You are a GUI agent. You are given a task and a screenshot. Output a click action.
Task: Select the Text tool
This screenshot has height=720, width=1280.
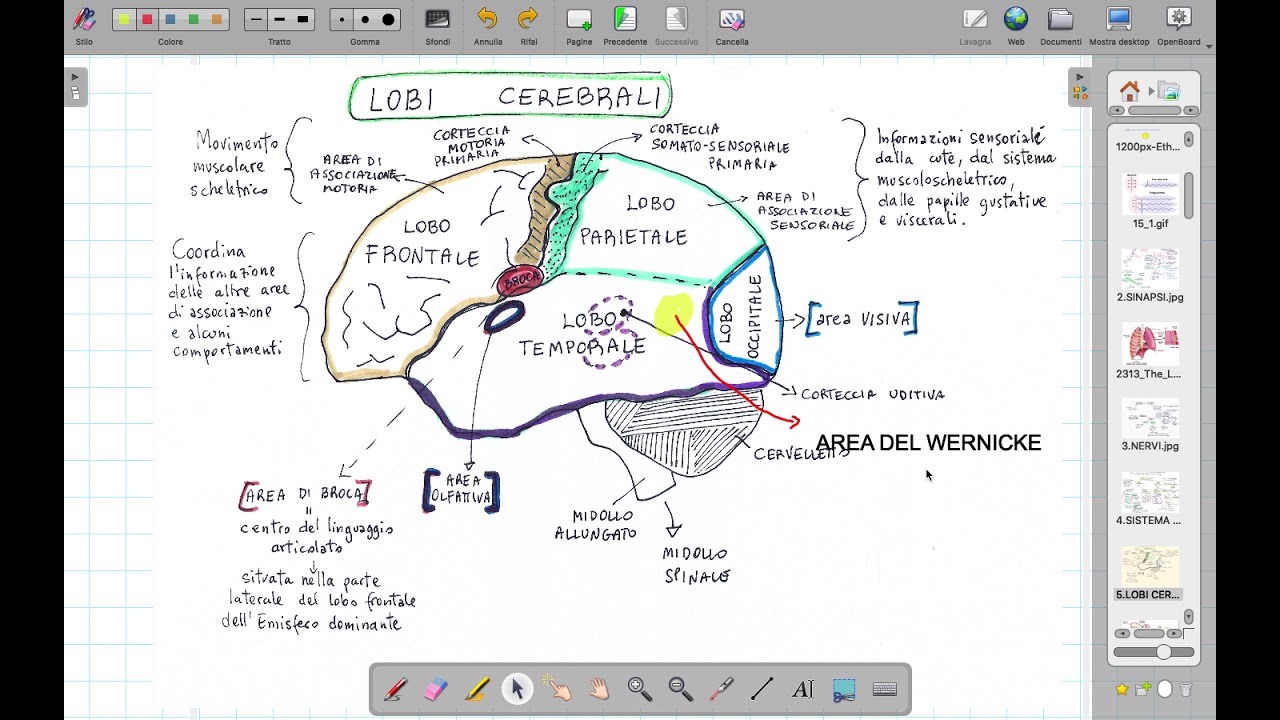803,689
